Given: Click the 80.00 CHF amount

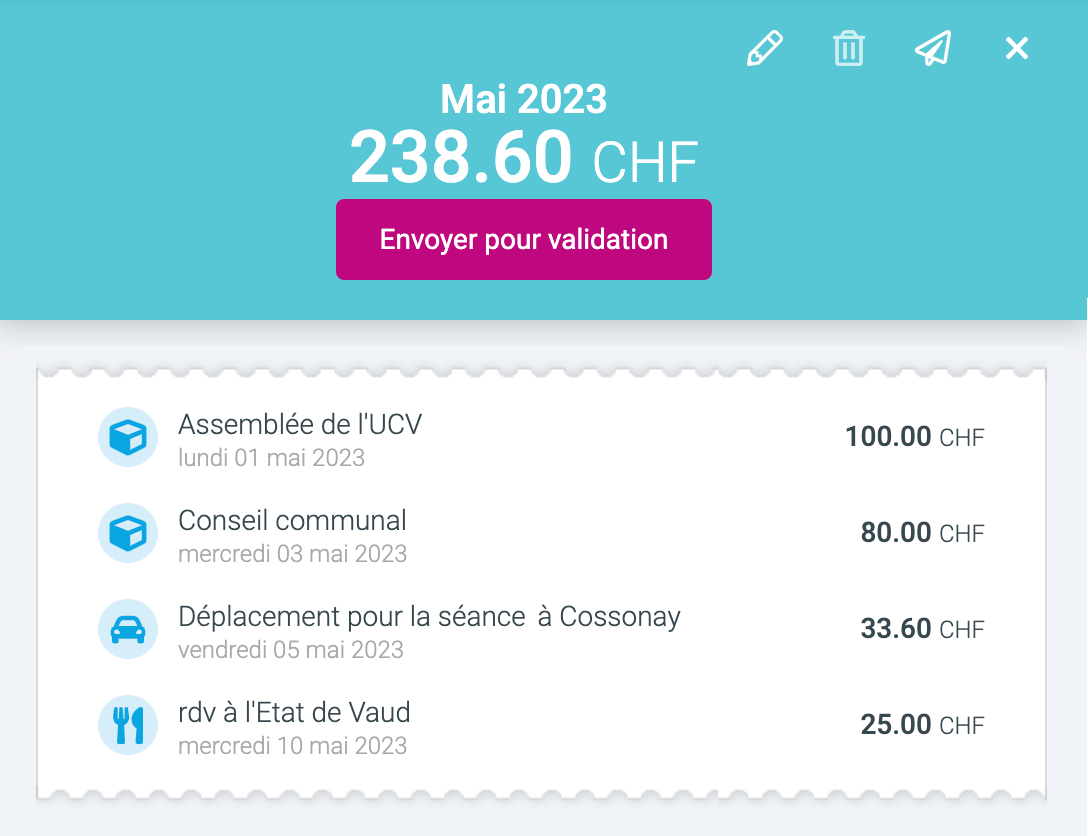Looking at the screenshot, I should [x=922, y=533].
